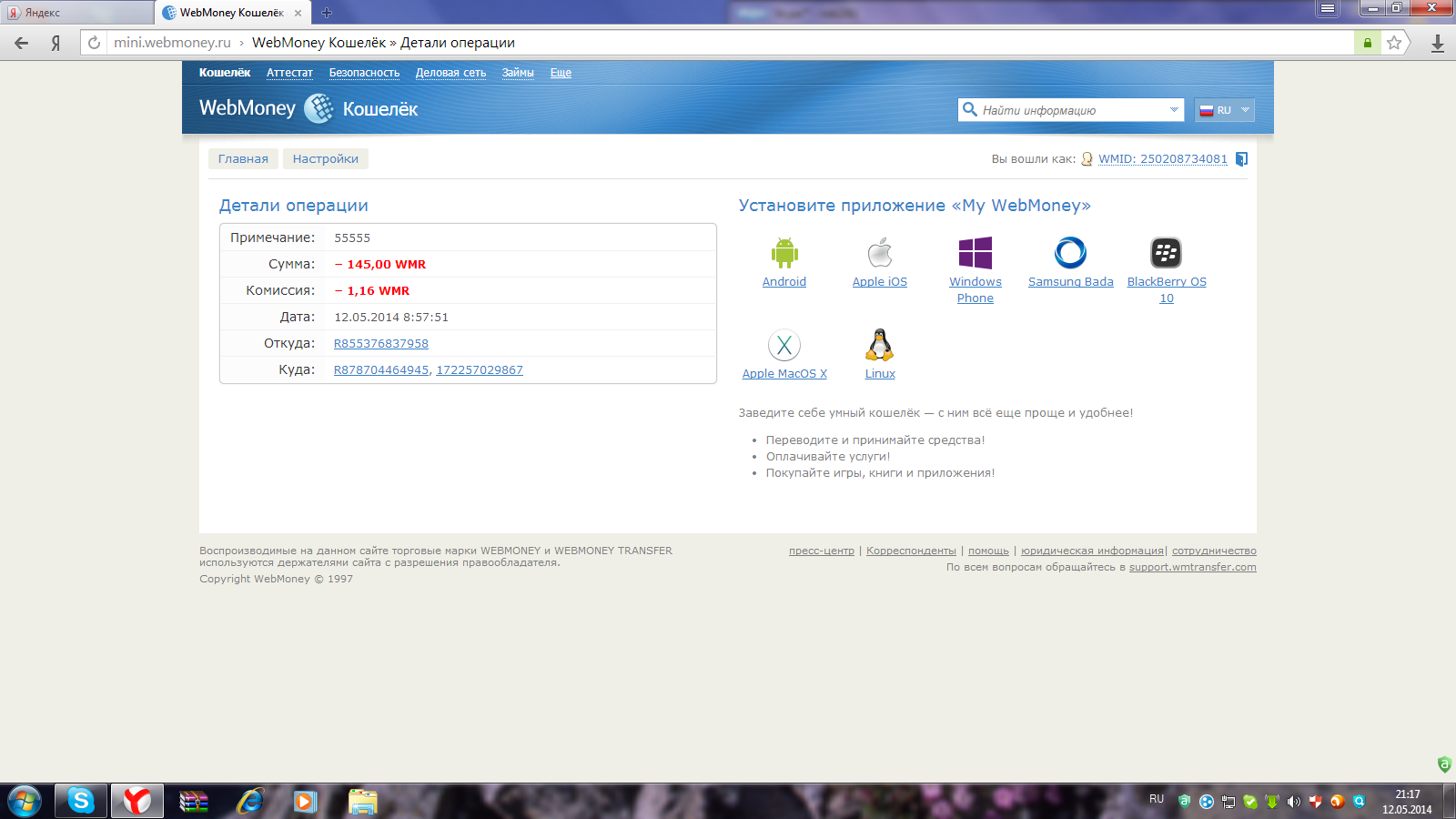Launch Internet Explorer from taskbar

(250, 801)
